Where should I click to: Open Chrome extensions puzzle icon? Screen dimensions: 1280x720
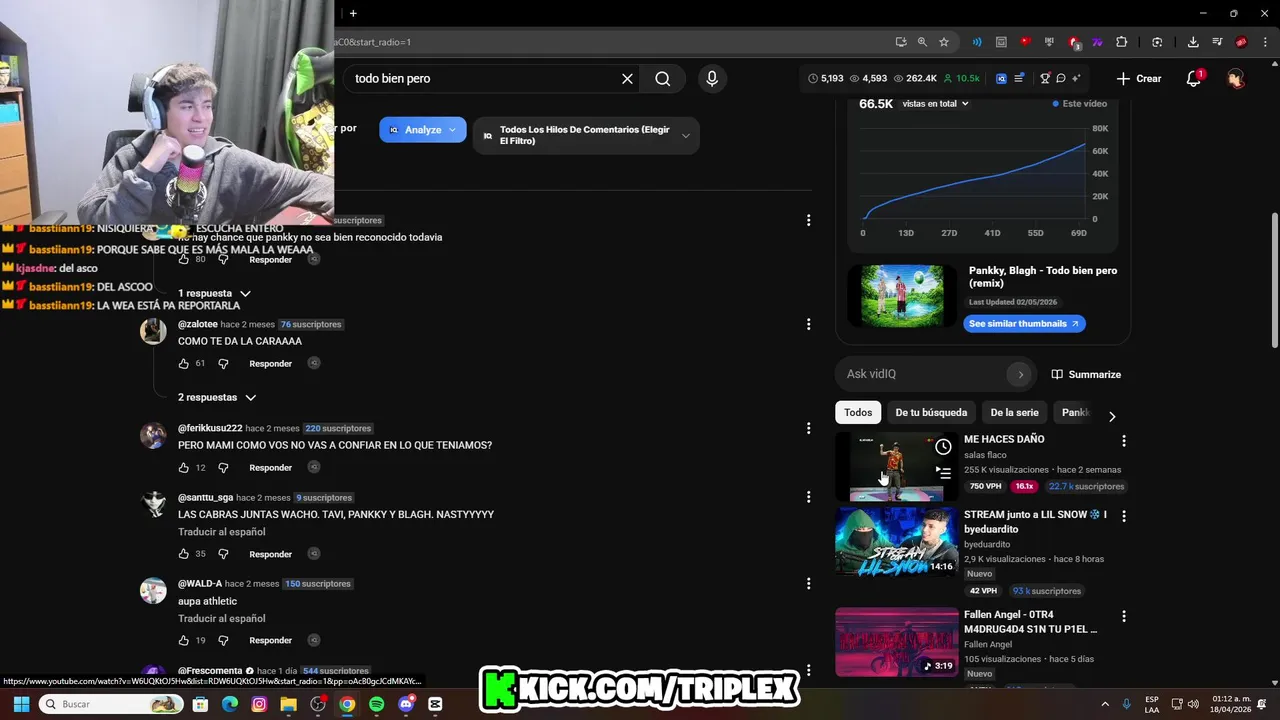[x=1121, y=42]
